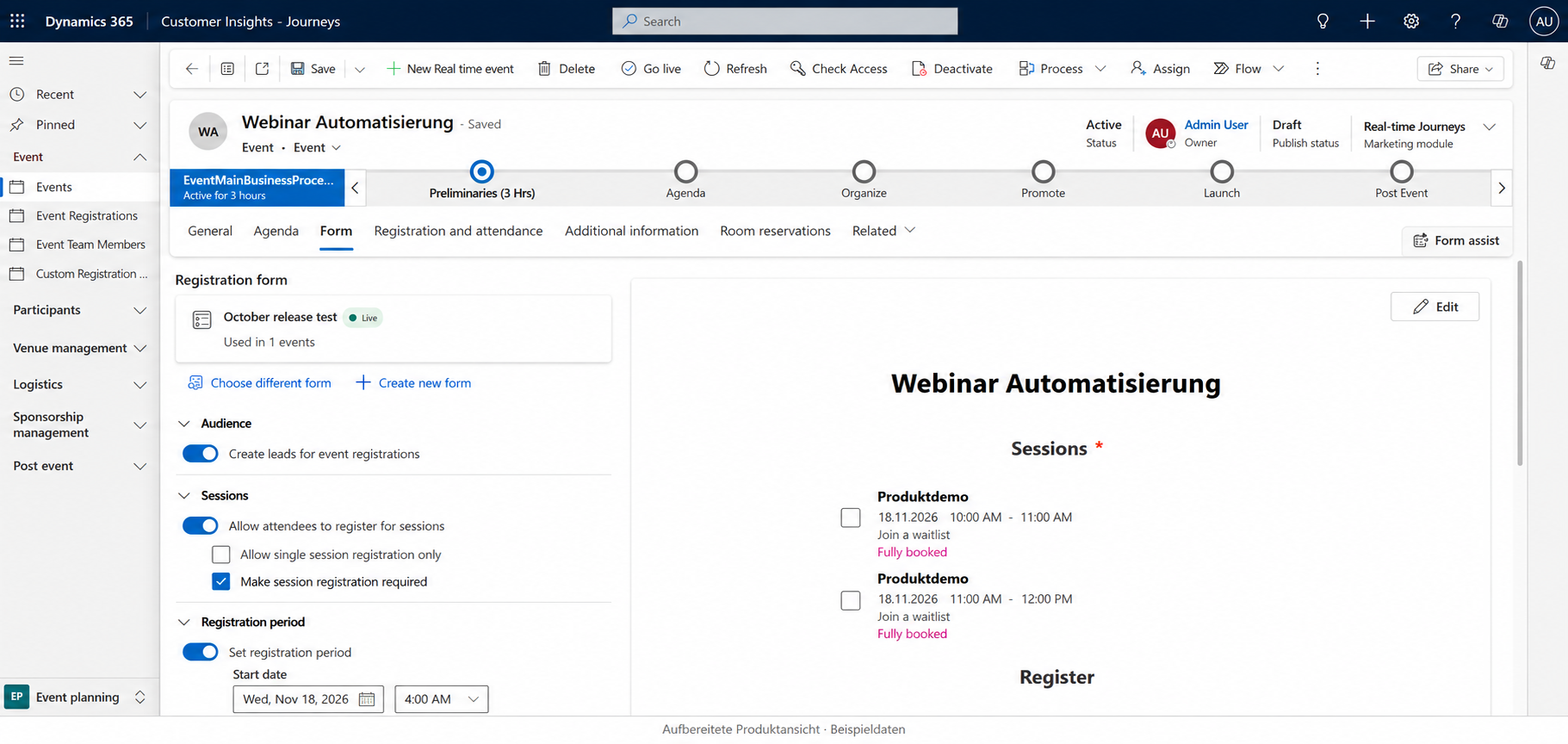Check the 10:00 AM Produktdemo session
The width and height of the screenshot is (1568, 744).
pos(851,518)
